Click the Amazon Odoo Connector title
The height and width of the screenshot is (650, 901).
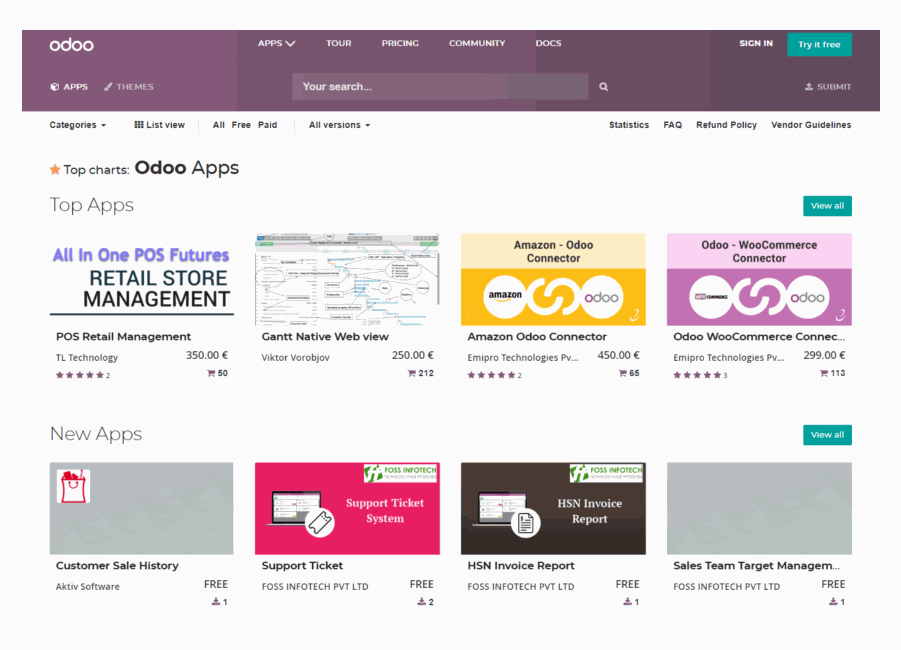point(537,337)
